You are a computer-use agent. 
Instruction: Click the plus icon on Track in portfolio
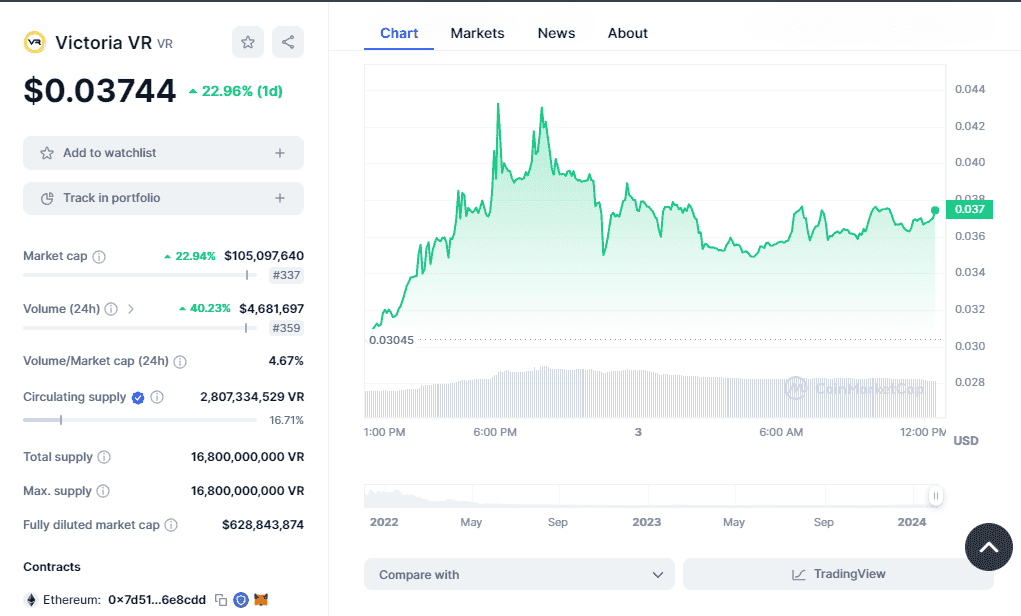(x=280, y=198)
